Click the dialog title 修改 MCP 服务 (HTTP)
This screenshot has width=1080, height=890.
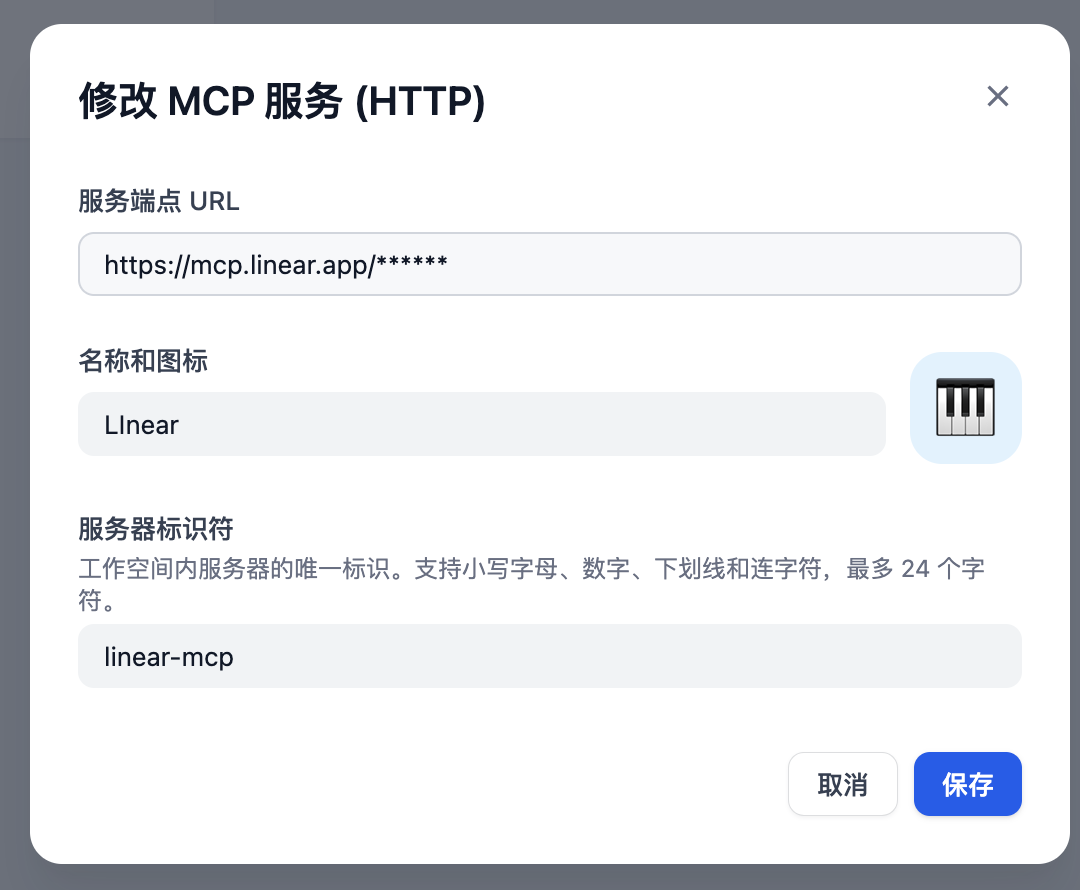tap(282, 101)
